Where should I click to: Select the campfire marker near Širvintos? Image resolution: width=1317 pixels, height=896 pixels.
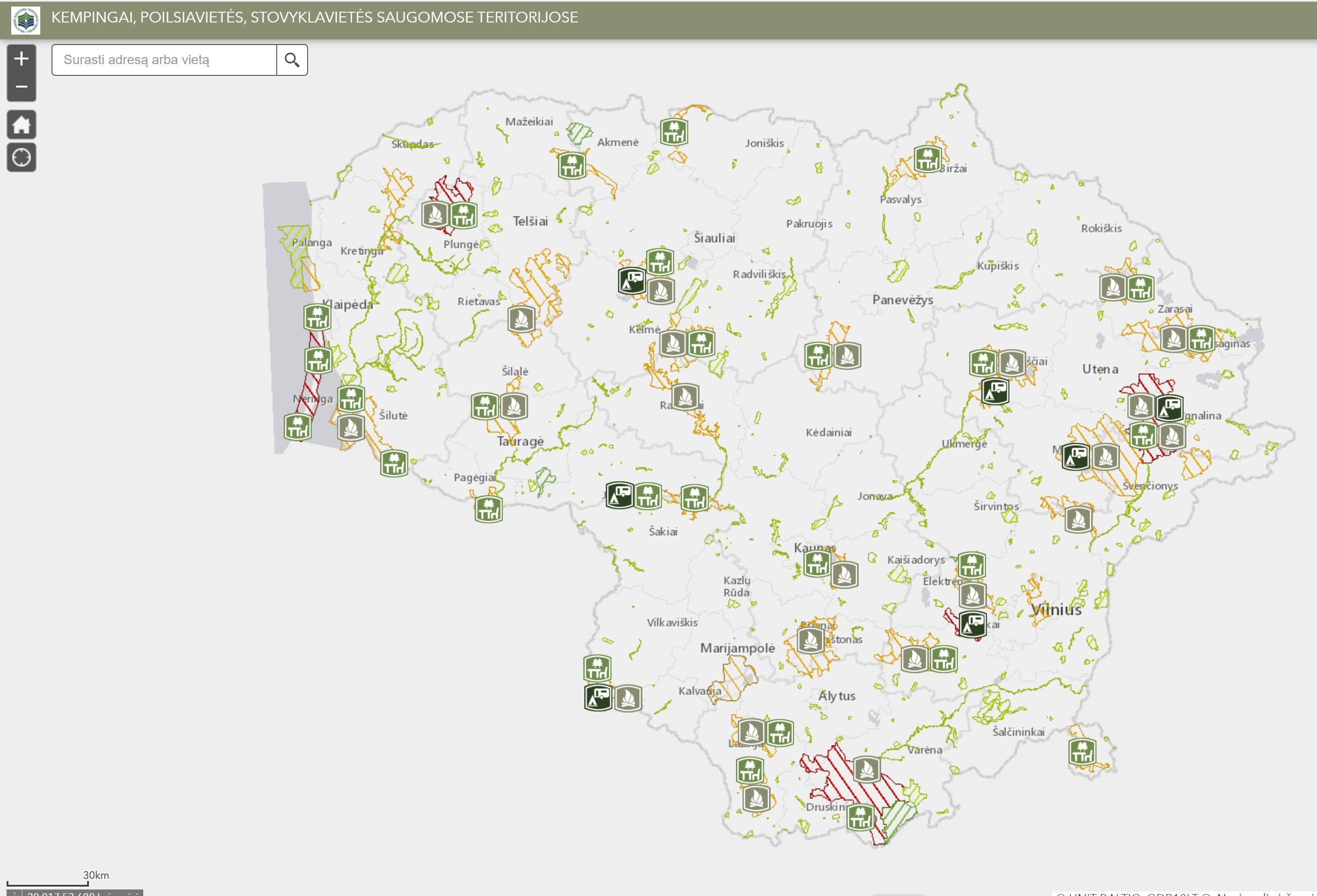(1078, 519)
